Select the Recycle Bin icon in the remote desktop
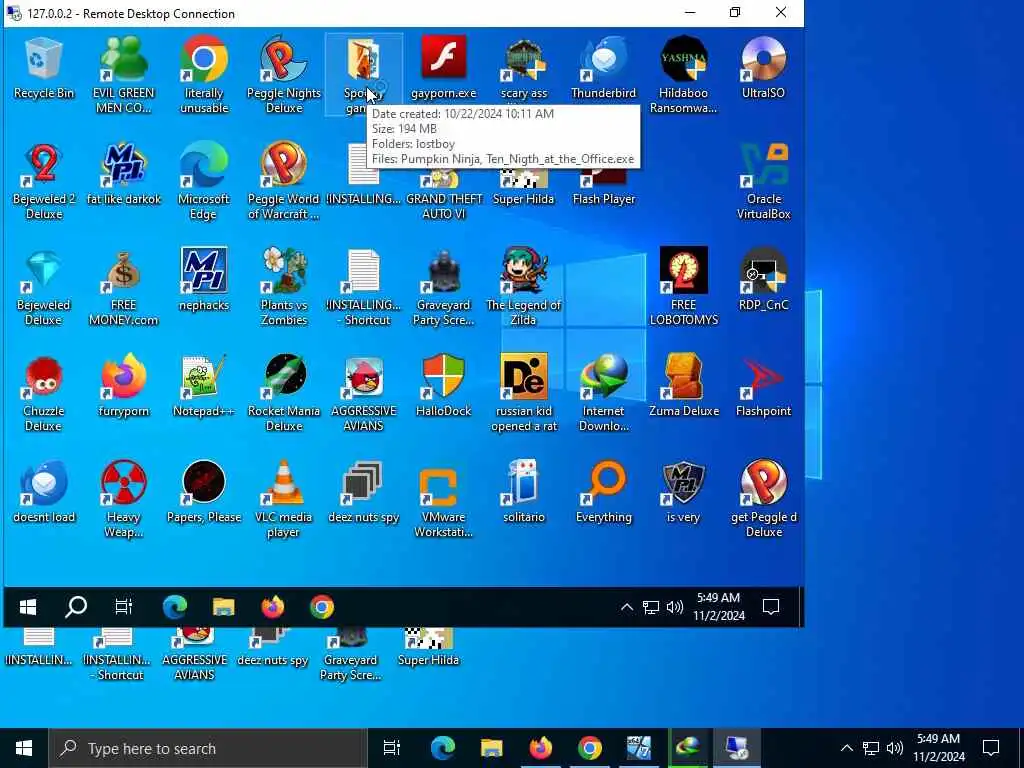The image size is (1024, 768). tap(44, 69)
